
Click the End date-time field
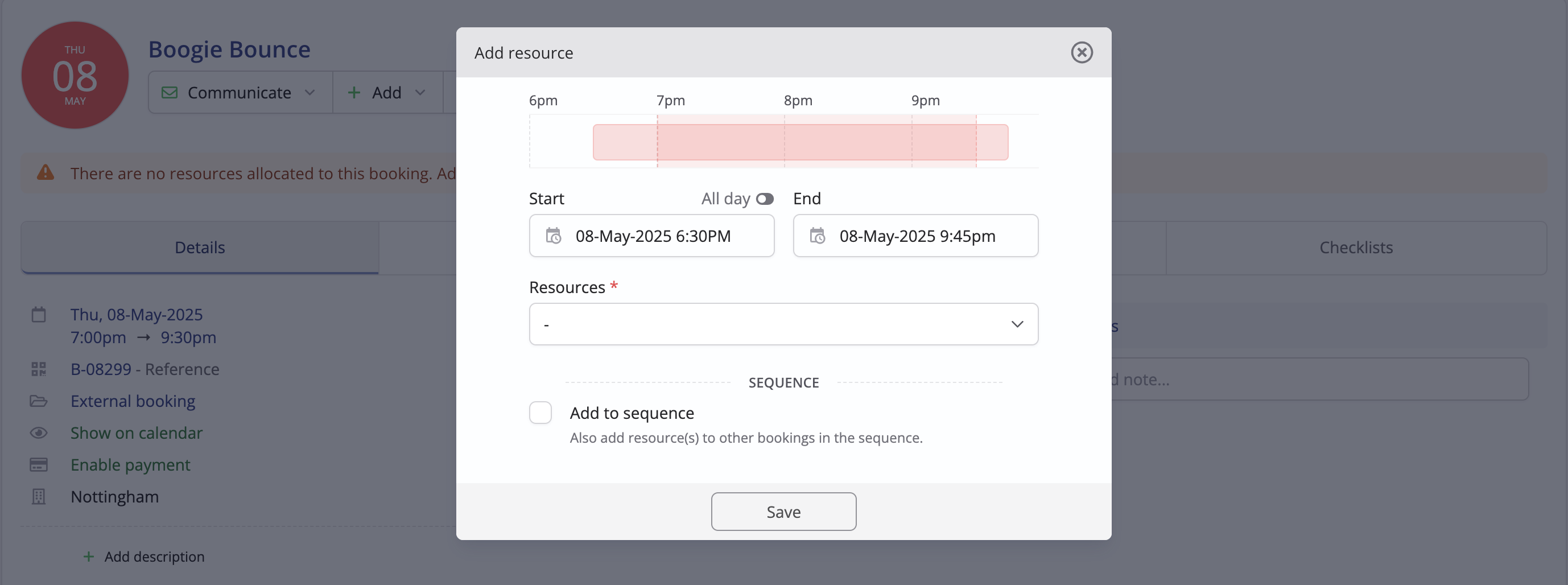(x=915, y=236)
